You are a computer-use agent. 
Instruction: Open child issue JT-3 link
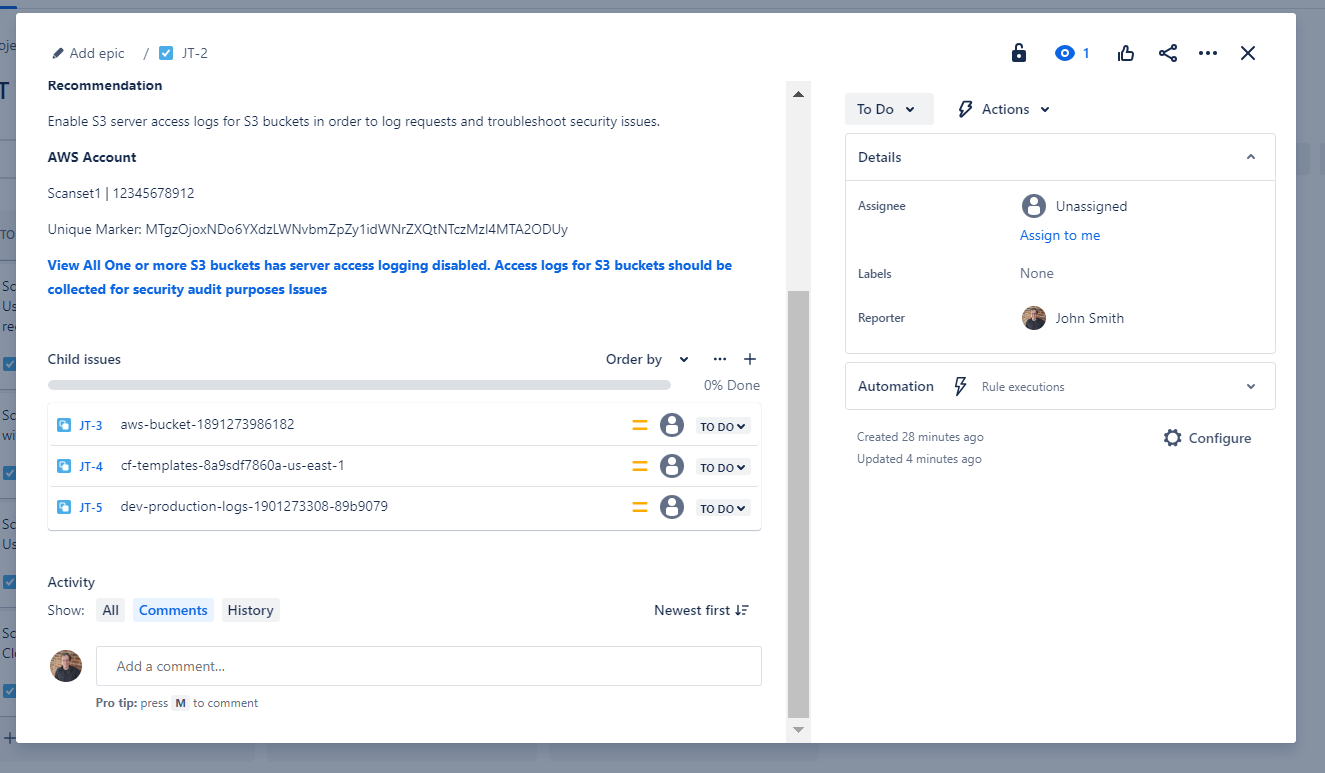click(x=90, y=425)
